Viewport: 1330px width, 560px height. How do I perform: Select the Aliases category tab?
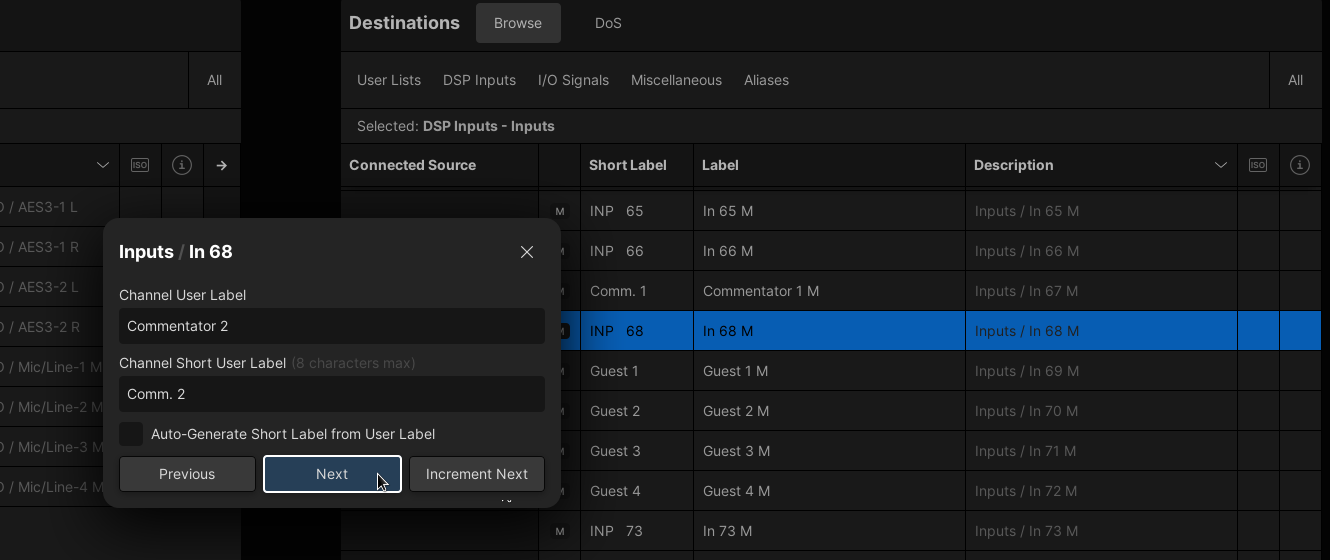point(766,80)
